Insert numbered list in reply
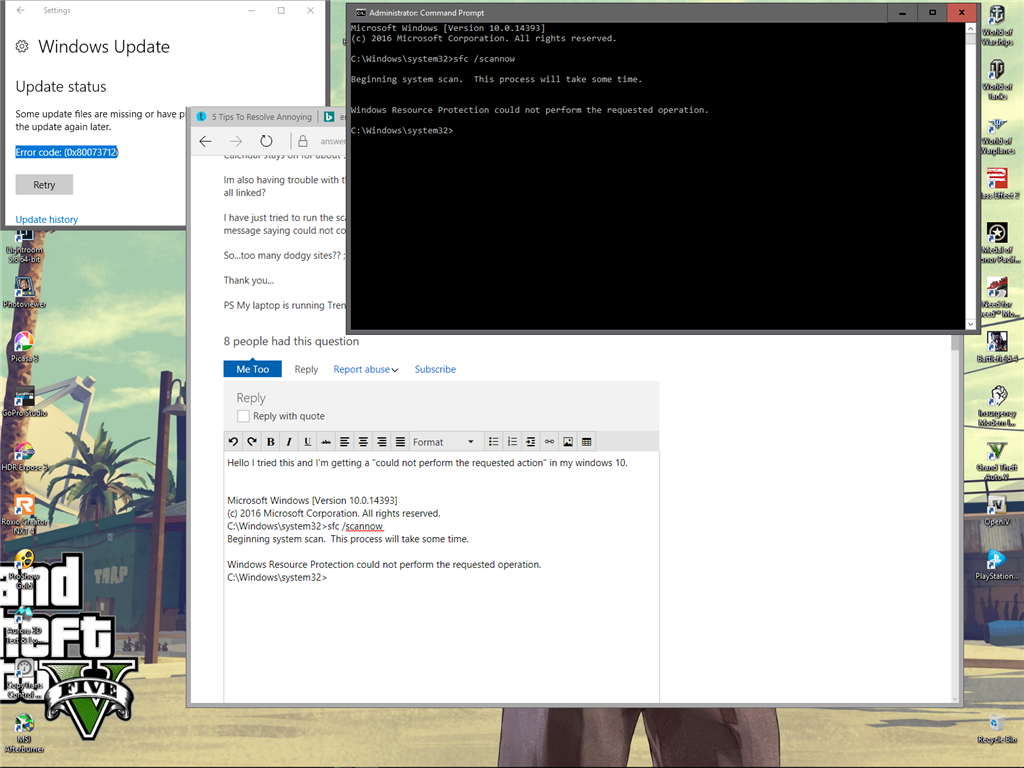 pyautogui.click(x=512, y=442)
